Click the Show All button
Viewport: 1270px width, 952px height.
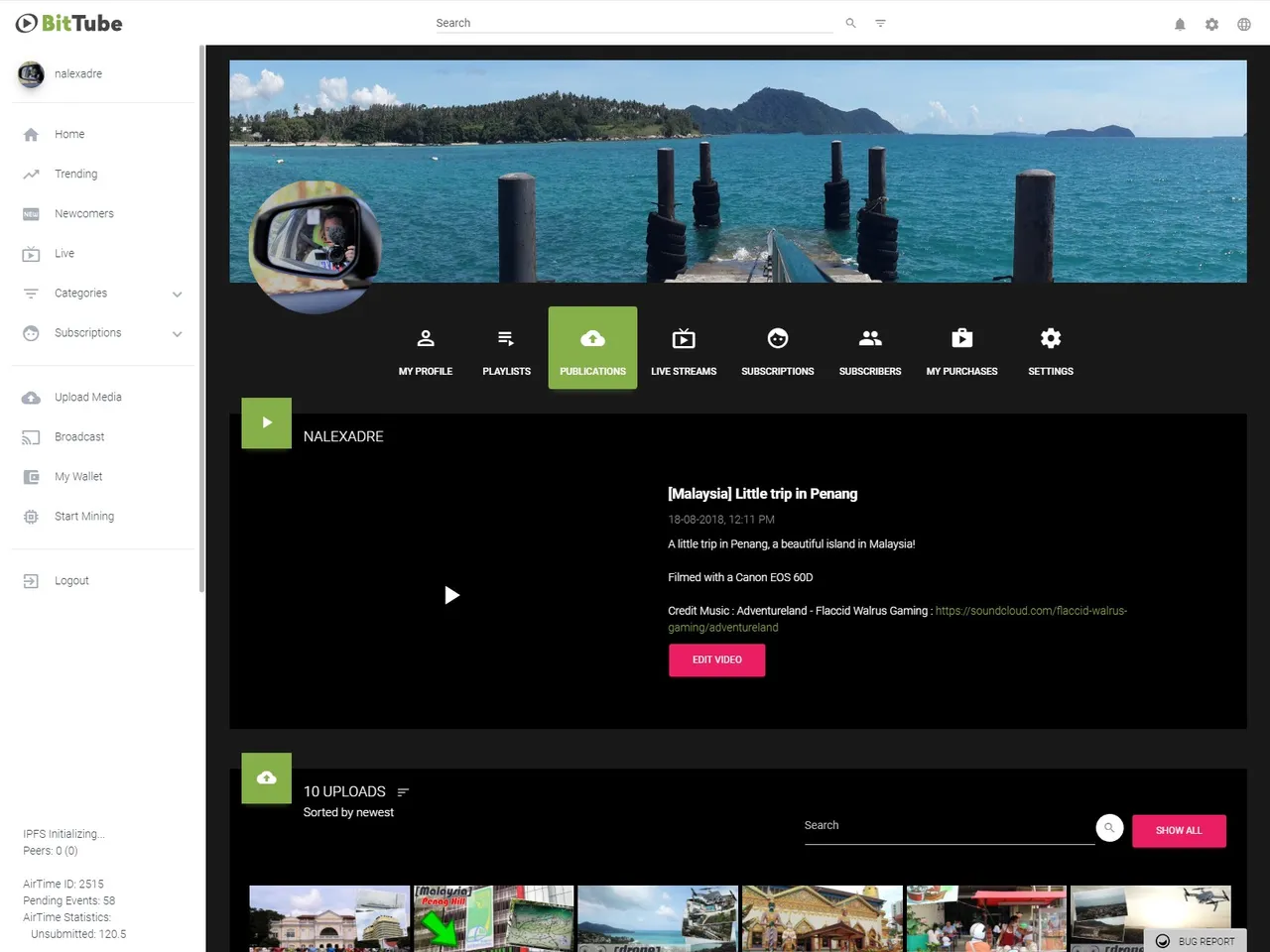click(x=1179, y=831)
